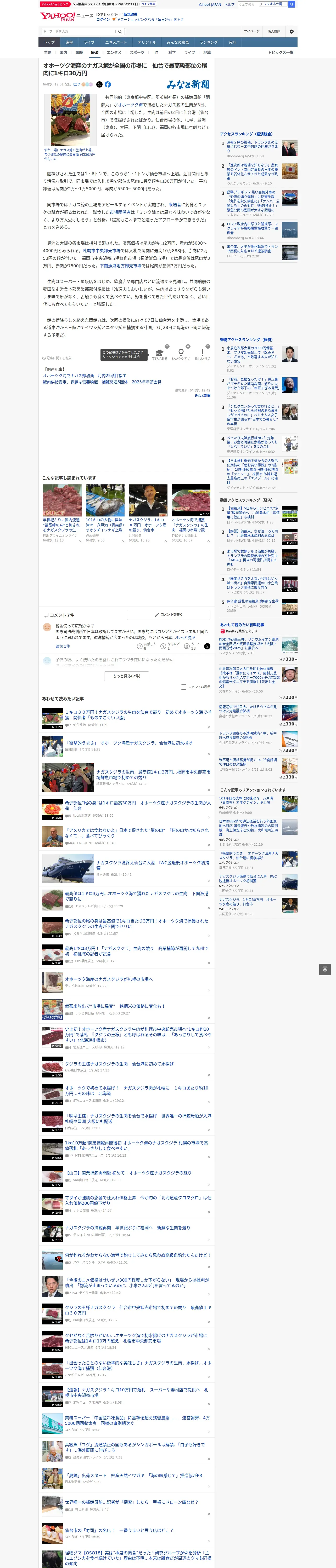Open the ライブ tab in dark nav bar

89,43
